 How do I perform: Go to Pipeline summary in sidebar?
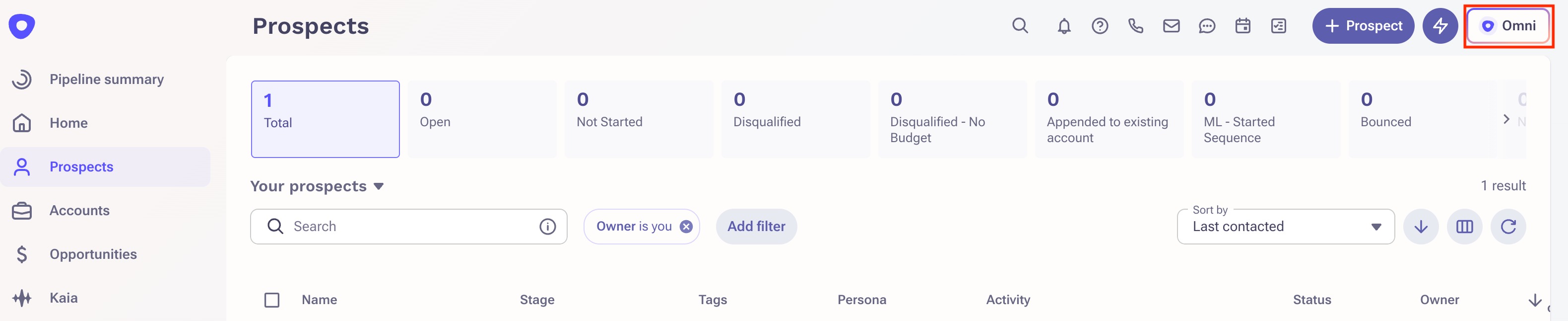click(106, 79)
